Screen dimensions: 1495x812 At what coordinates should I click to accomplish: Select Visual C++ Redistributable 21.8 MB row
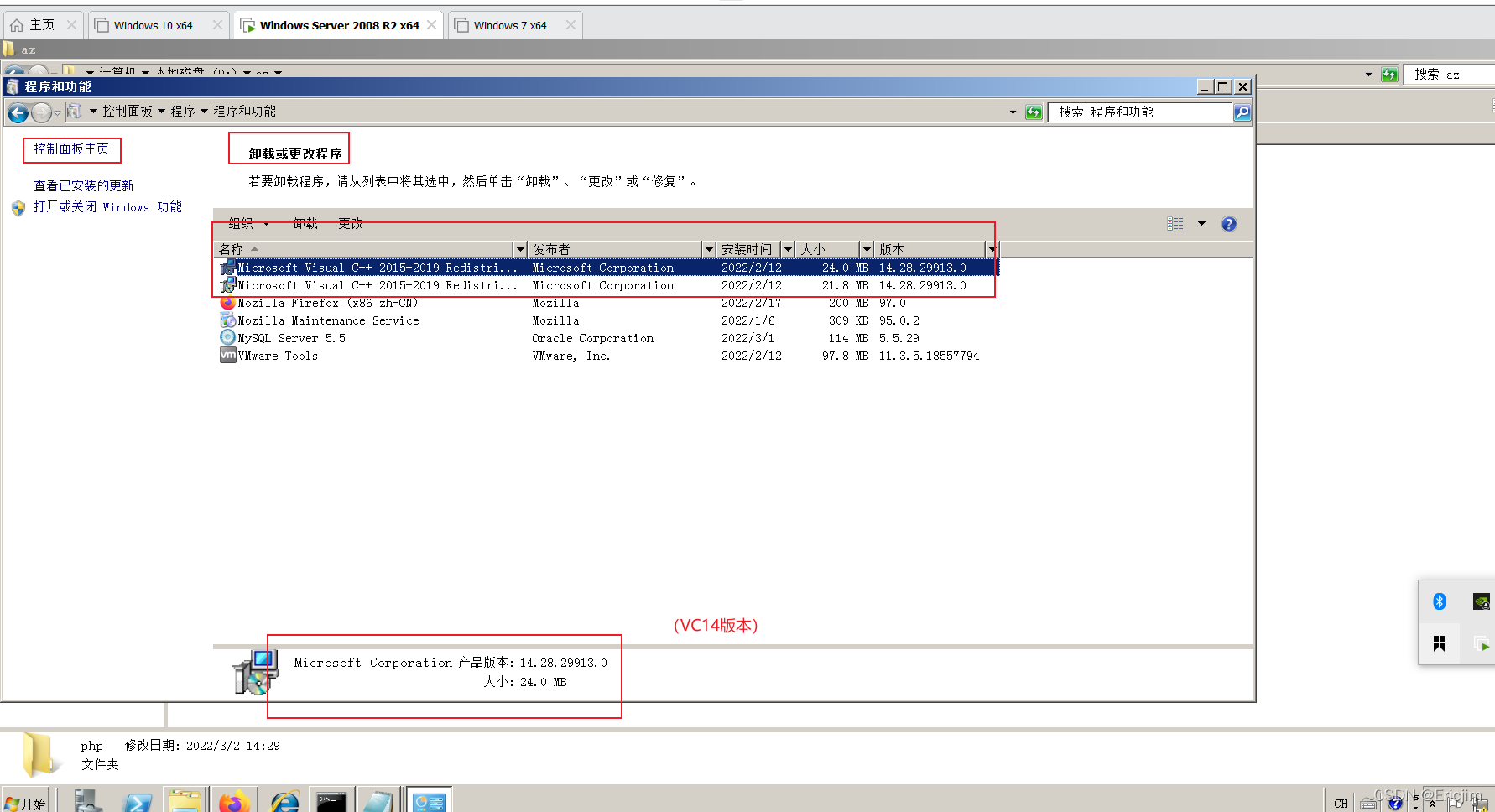pyautogui.click(x=608, y=285)
